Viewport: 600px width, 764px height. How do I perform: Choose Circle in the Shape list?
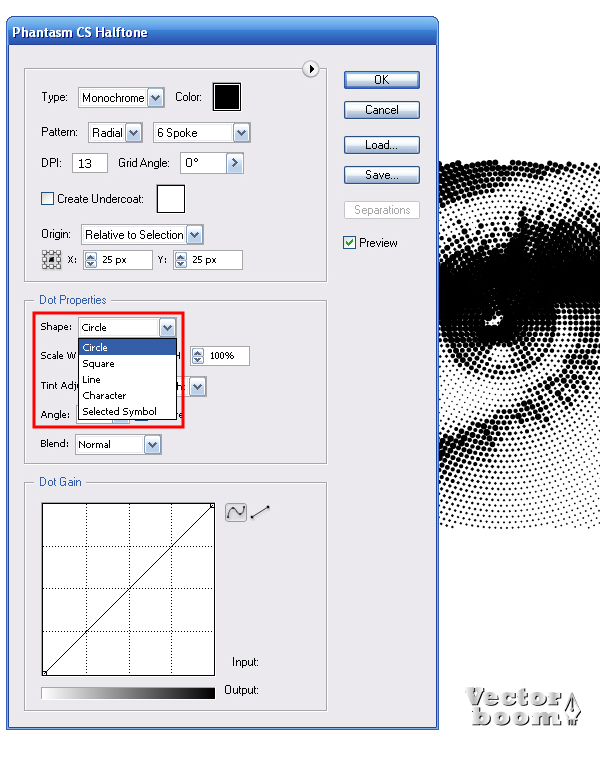pos(127,347)
